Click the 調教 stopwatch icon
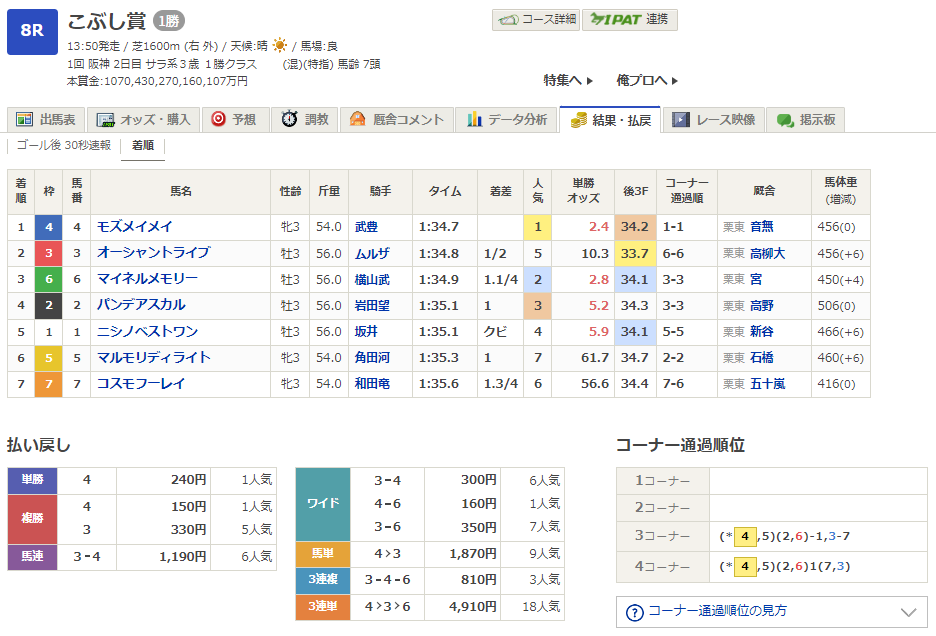 [290, 120]
